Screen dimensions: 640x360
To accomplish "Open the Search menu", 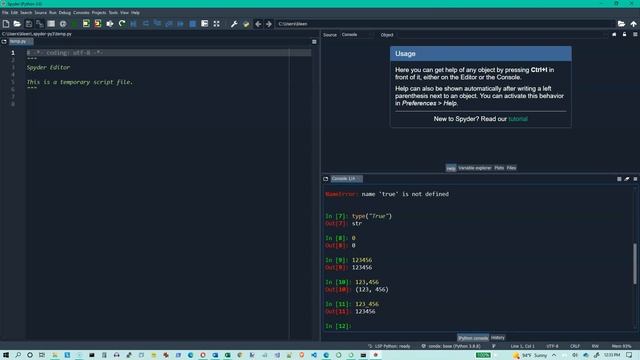I will [26, 13].
